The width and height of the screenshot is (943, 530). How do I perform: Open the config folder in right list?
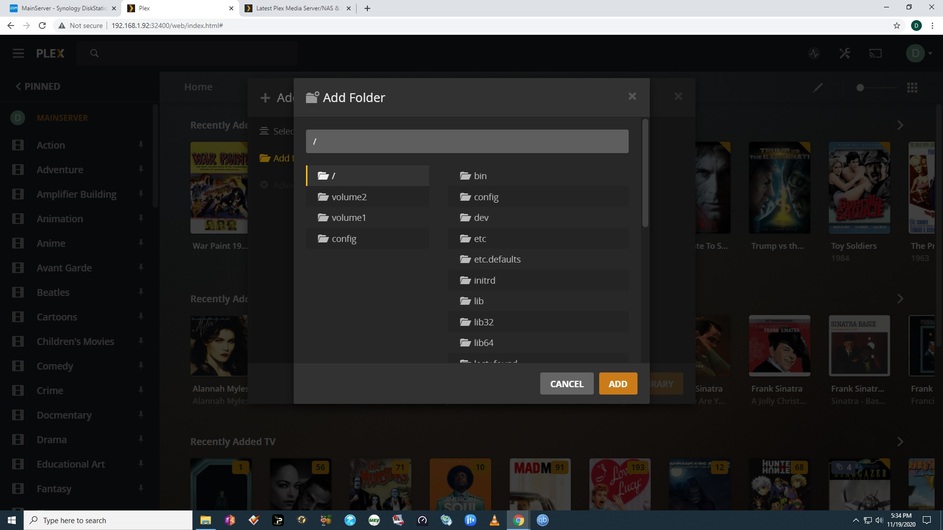[538, 197]
